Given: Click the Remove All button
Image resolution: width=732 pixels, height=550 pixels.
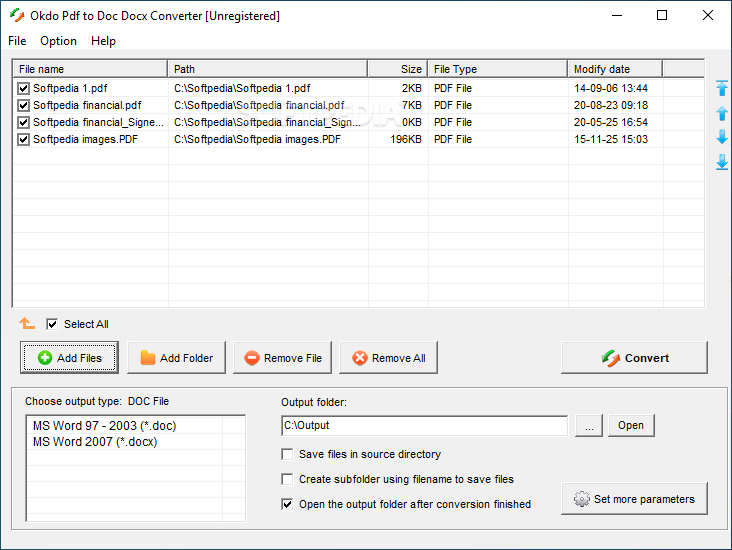Looking at the screenshot, I should pyautogui.click(x=388, y=358).
